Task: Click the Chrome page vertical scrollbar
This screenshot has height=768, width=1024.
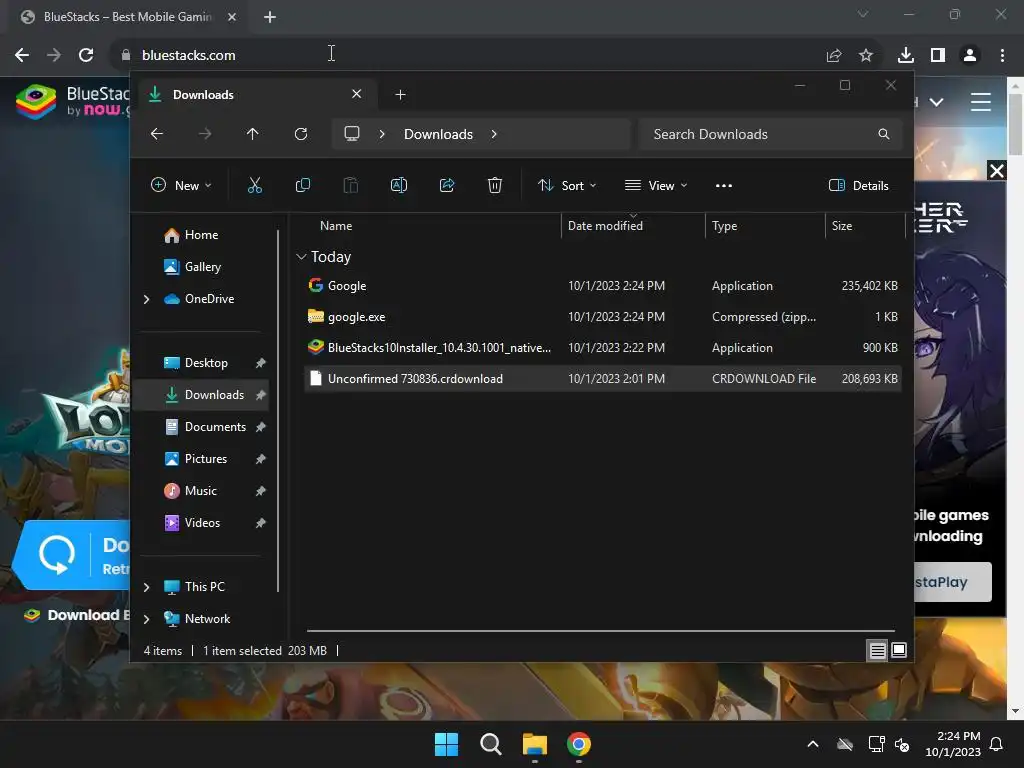Action: [1015, 124]
